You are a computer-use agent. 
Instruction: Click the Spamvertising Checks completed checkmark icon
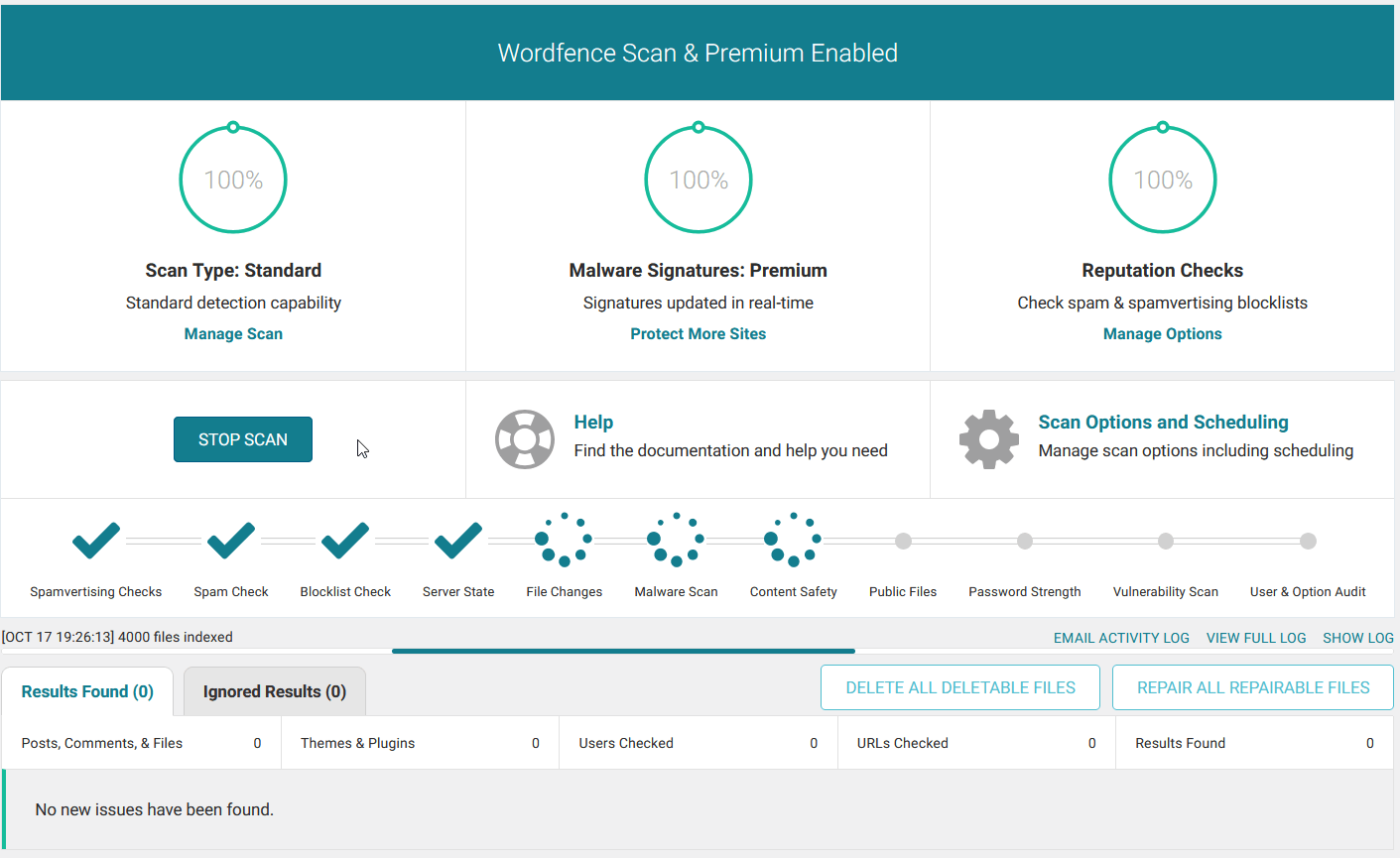click(x=95, y=540)
